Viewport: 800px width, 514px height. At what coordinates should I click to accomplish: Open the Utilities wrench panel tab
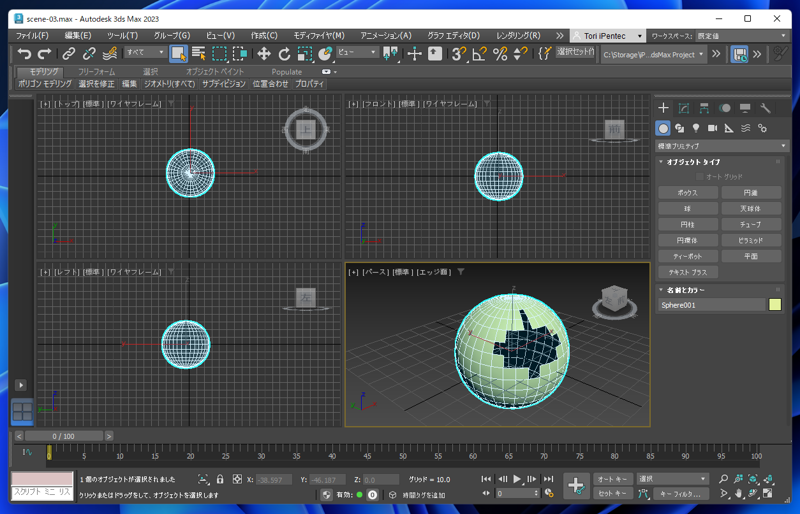pyautogui.click(x=765, y=108)
